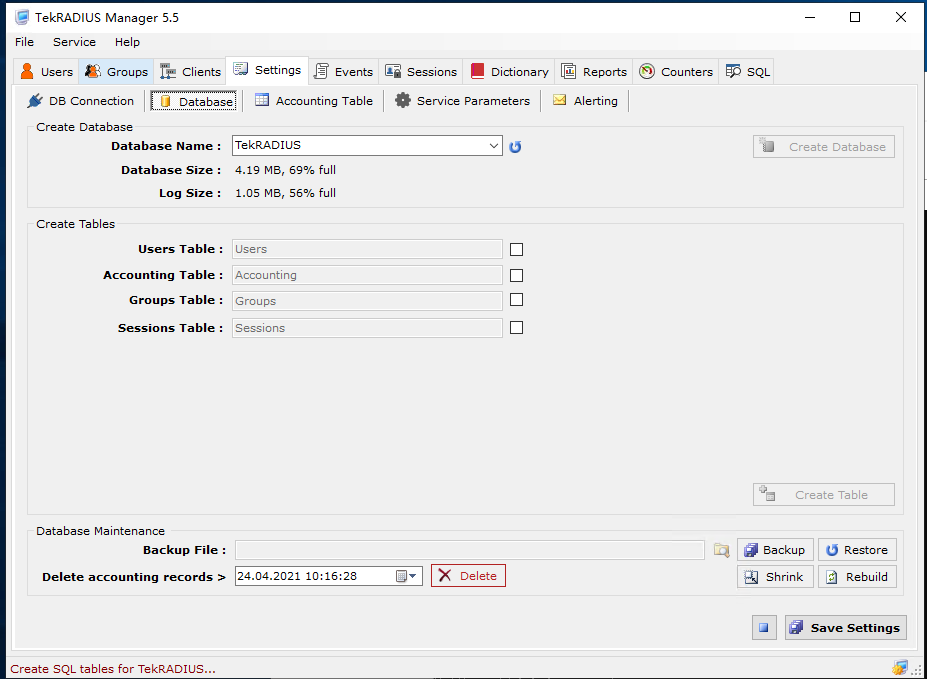Screen dimensions: 927x679
Task: Click the Users table name field
Action: [367, 249]
